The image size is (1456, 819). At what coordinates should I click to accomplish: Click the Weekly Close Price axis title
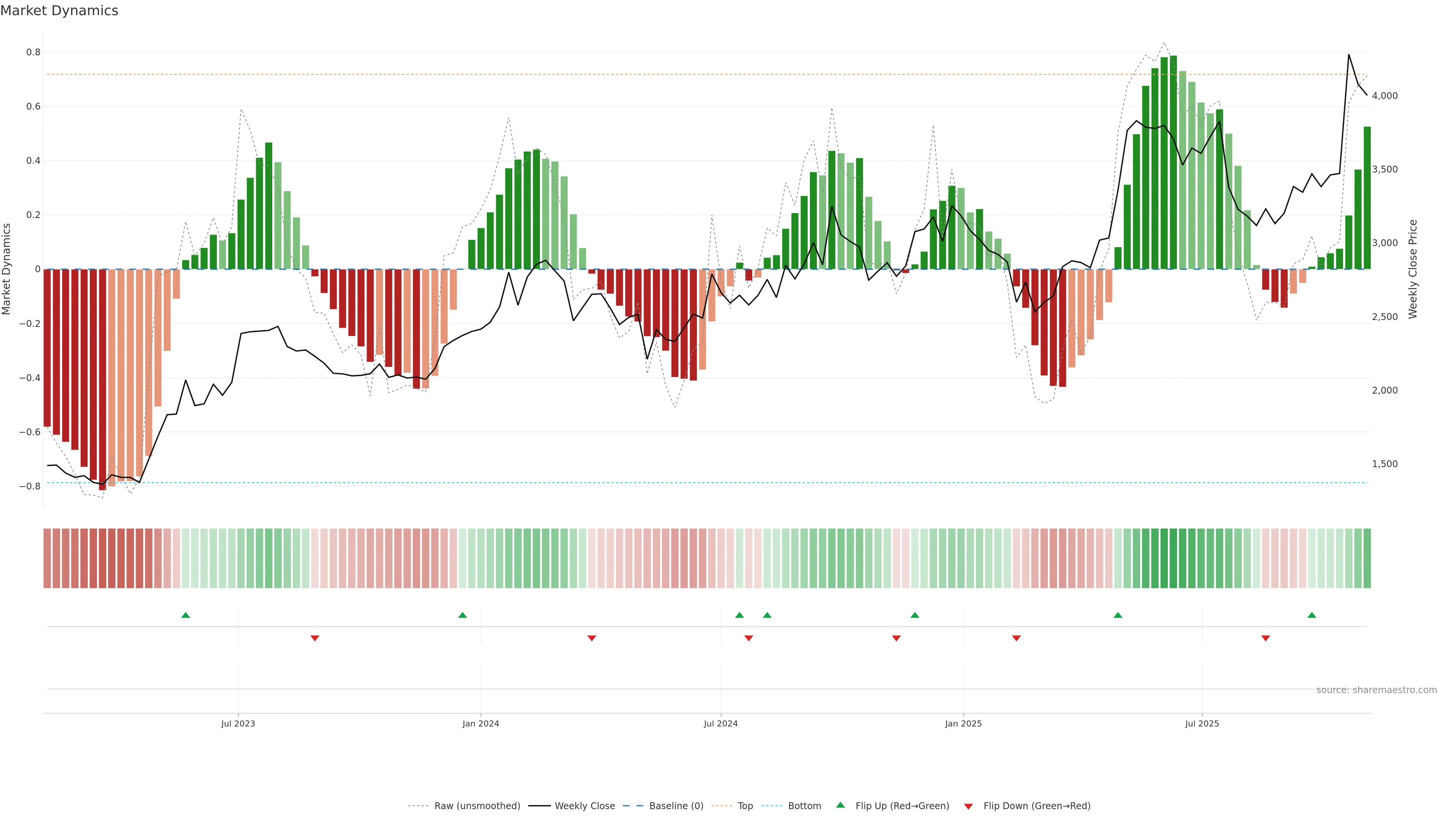pos(1413,269)
